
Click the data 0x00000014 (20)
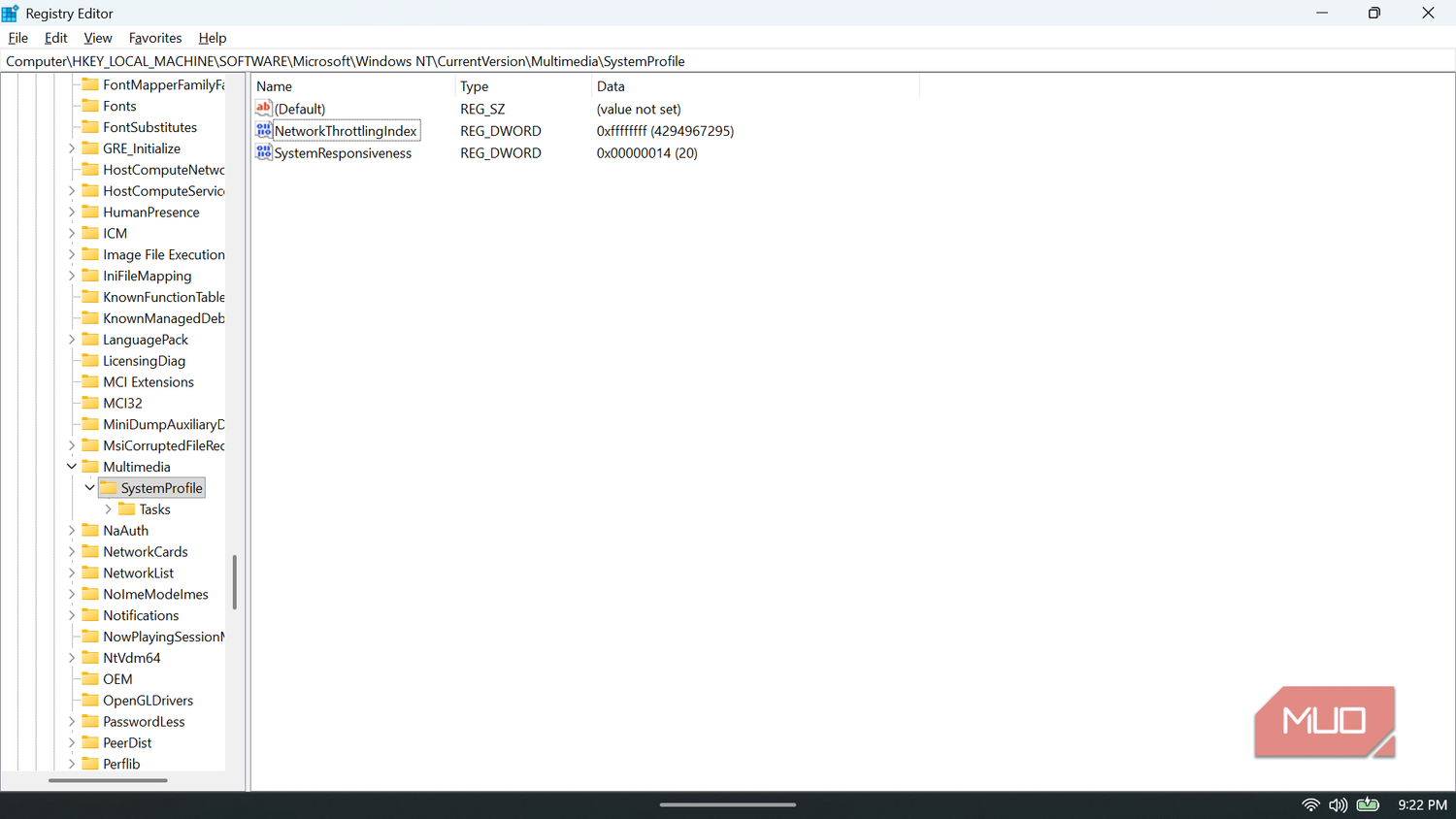click(646, 153)
